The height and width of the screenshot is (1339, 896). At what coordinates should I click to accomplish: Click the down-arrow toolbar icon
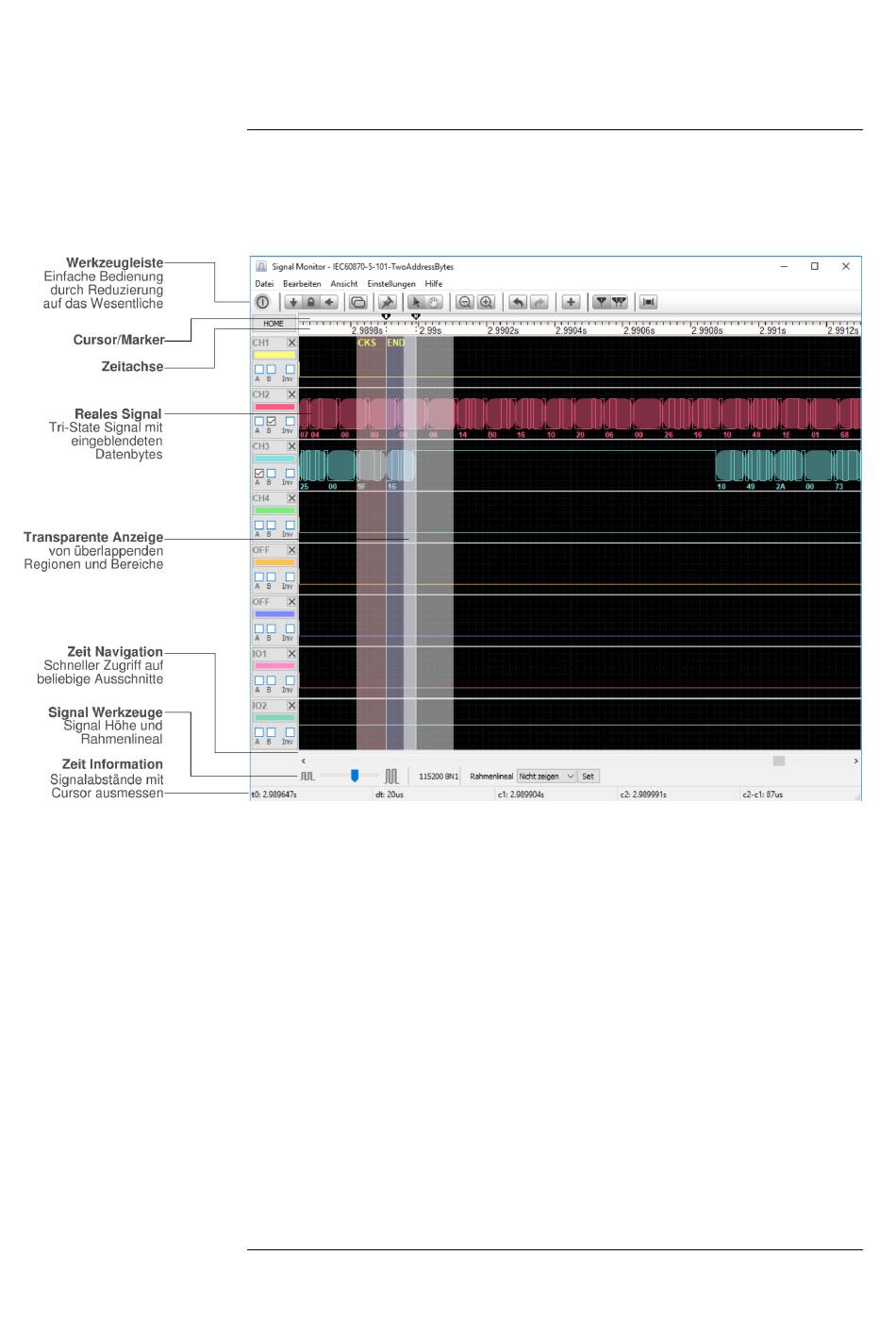click(293, 302)
